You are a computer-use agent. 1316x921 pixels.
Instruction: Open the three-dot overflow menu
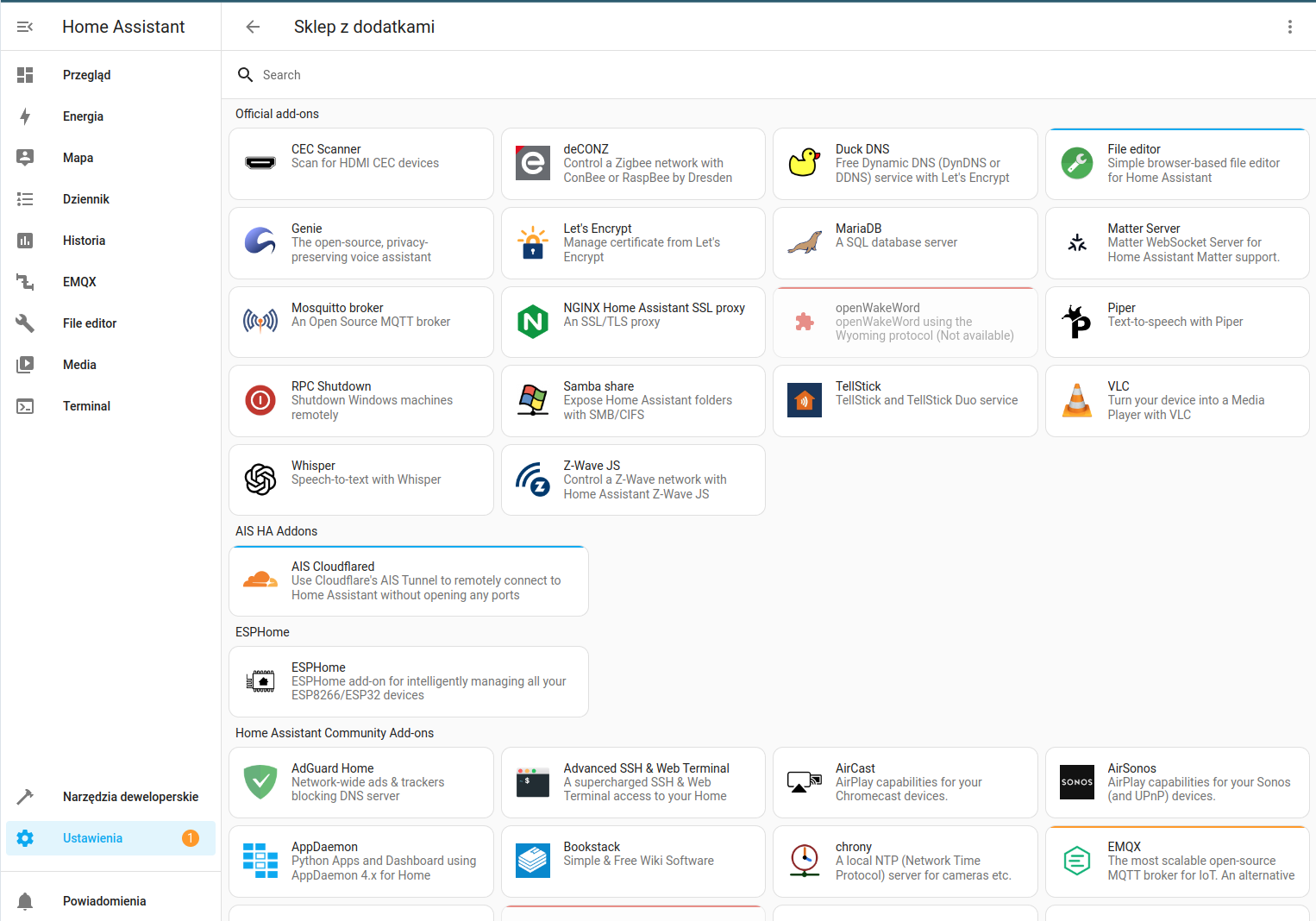(x=1290, y=27)
